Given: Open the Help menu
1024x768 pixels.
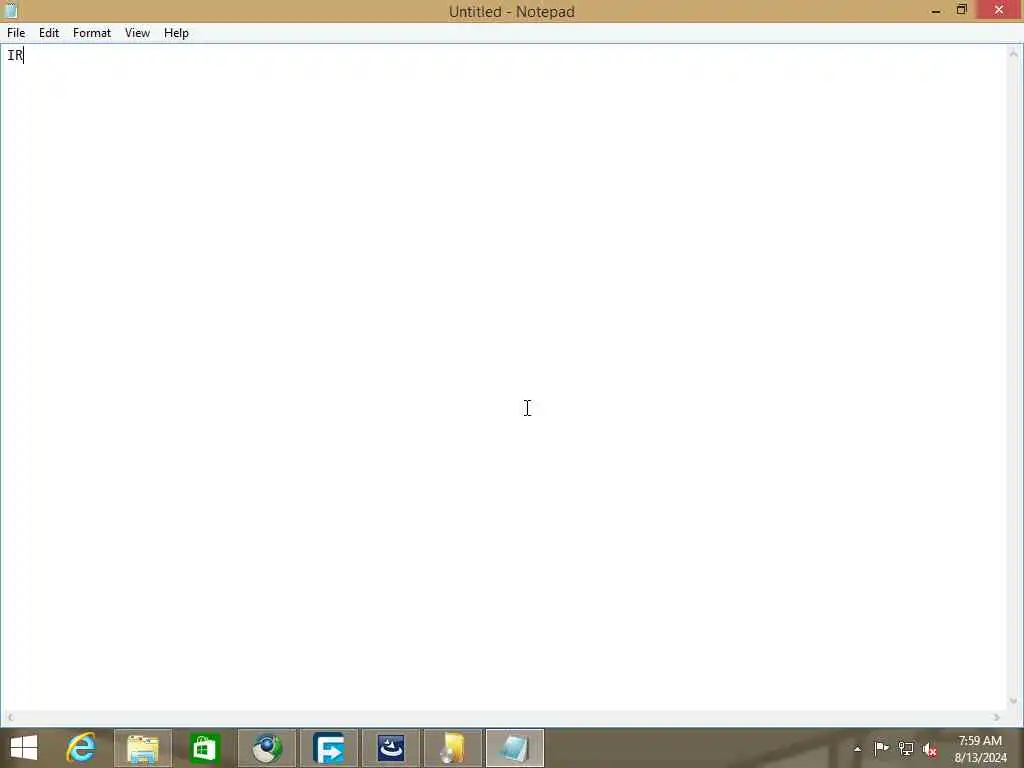Looking at the screenshot, I should pos(176,33).
